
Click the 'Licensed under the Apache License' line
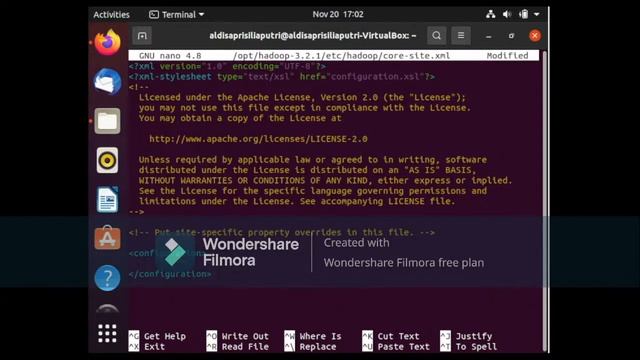[302, 98]
